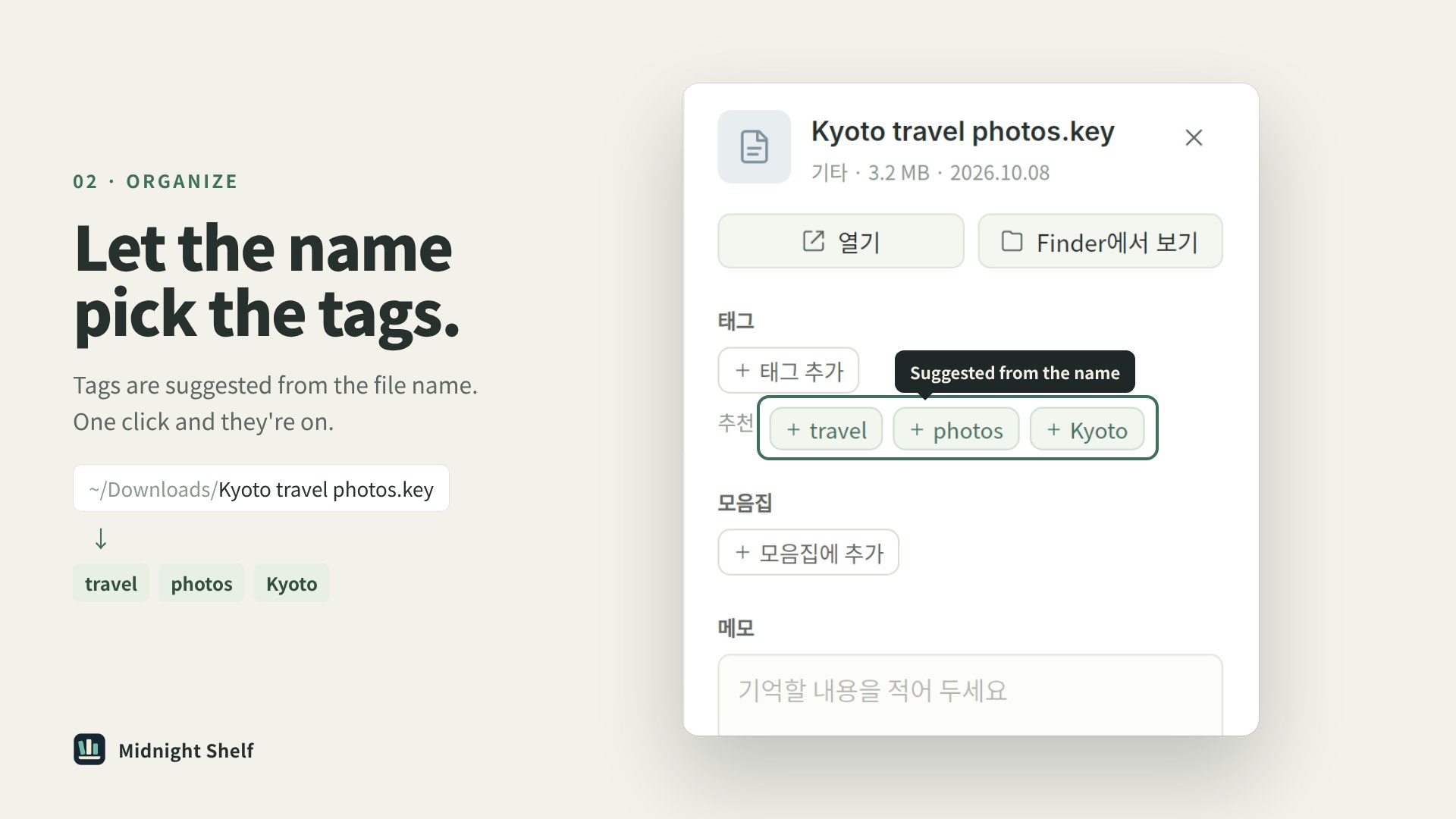Click the + 태그 추가 button
This screenshot has width=1456, height=819.
coord(789,371)
